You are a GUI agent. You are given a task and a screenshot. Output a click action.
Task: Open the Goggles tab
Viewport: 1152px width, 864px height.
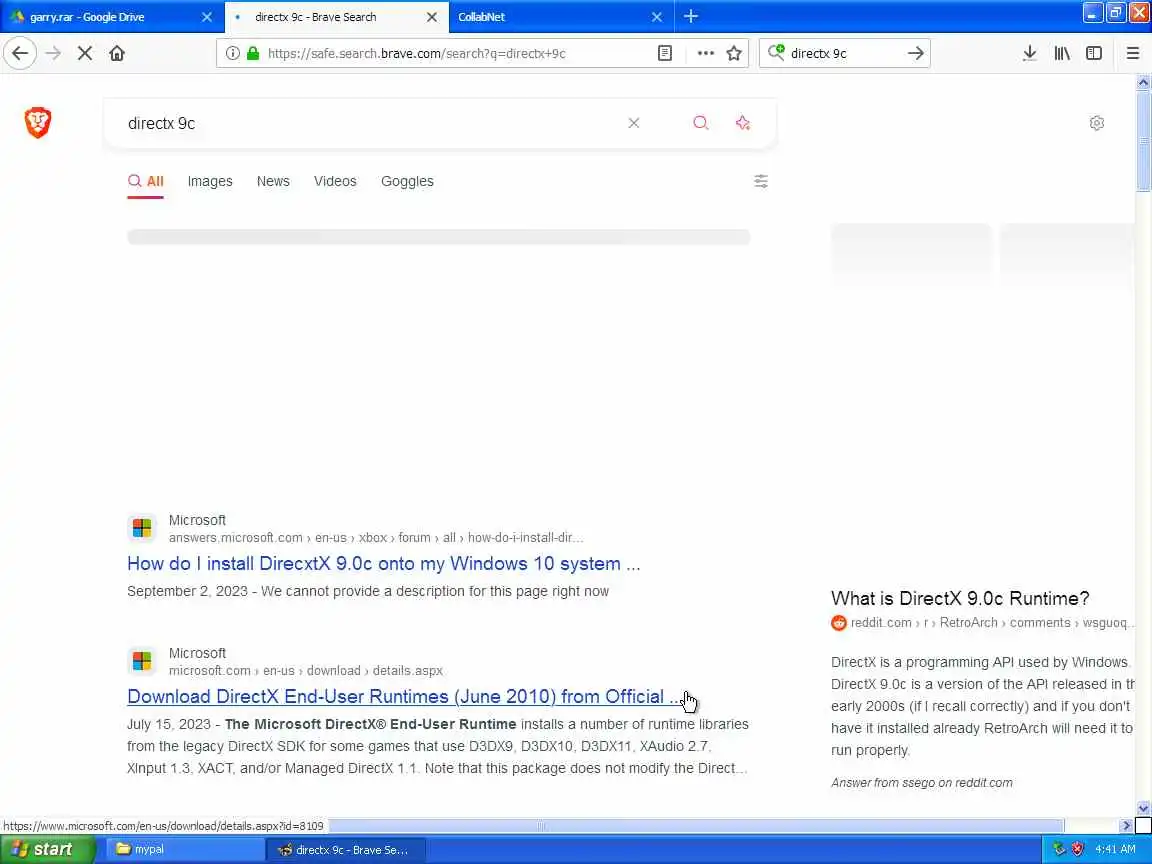click(x=407, y=181)
